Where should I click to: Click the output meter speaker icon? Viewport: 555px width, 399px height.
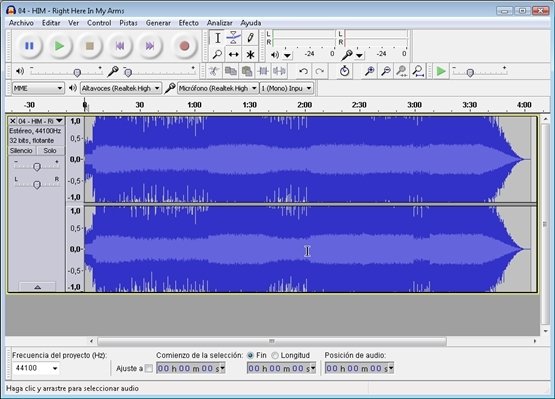click(x=275, y=55)
